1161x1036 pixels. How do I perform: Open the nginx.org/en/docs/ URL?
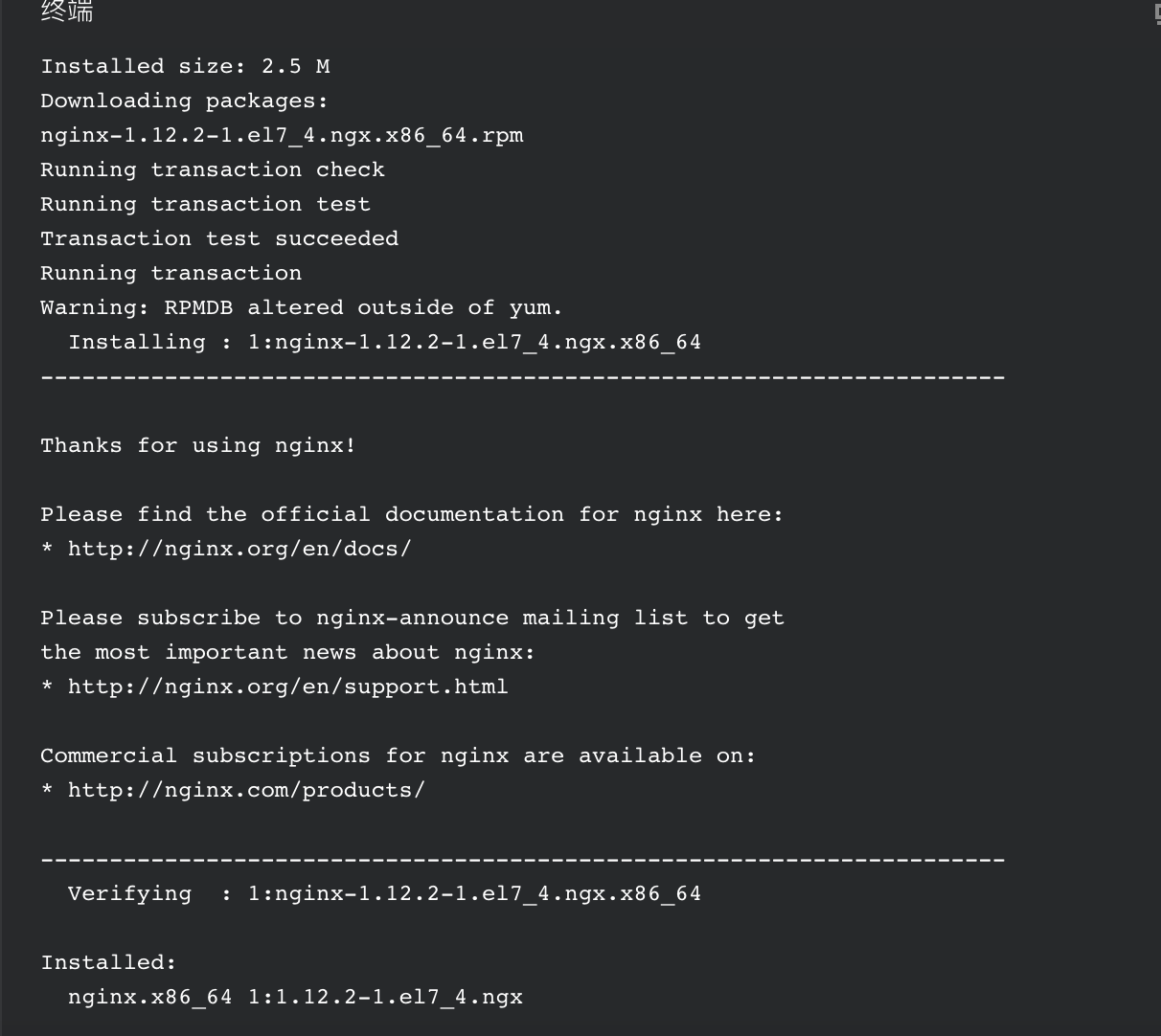coord(239,549)
